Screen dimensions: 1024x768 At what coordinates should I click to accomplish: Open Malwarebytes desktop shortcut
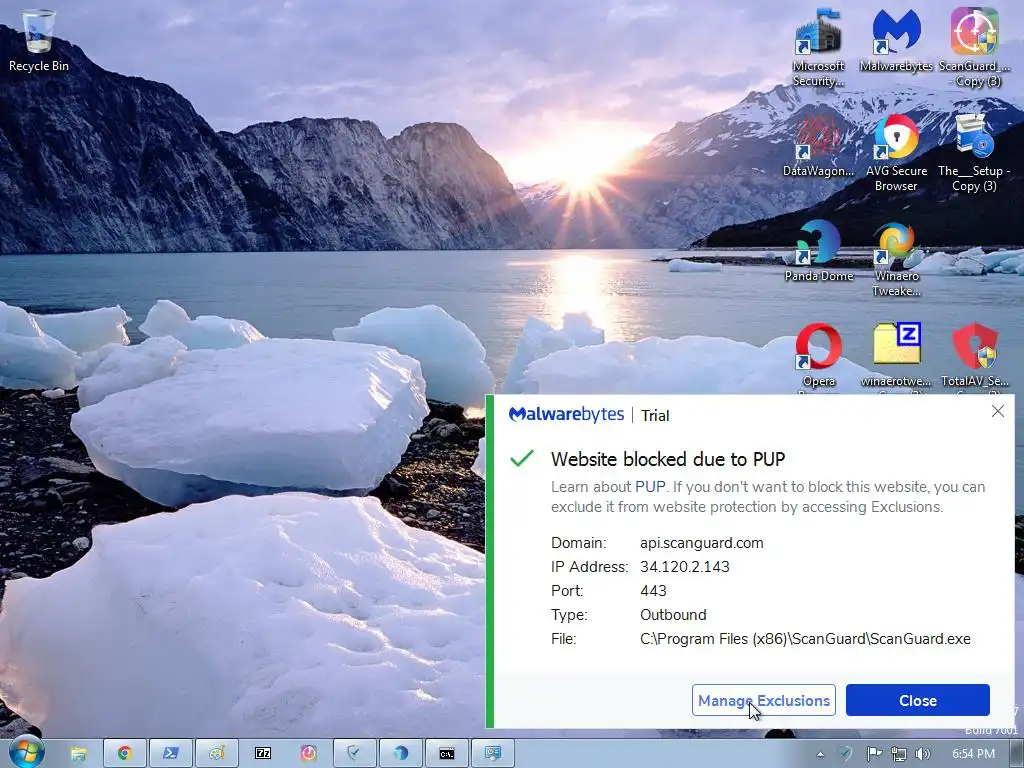[896, 40]
